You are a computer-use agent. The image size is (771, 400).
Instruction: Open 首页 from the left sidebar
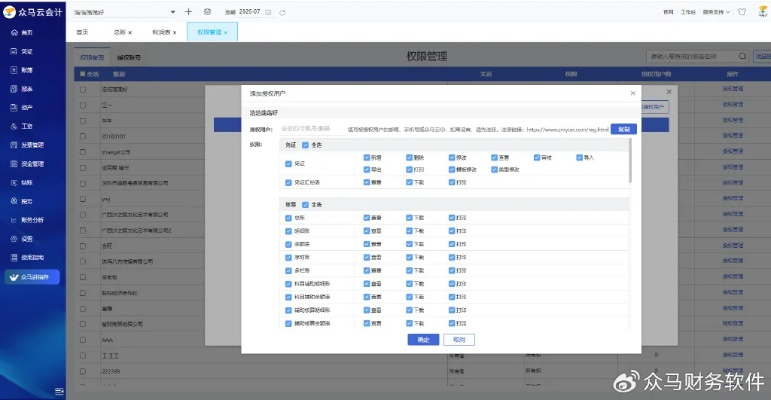pos(22,32)
